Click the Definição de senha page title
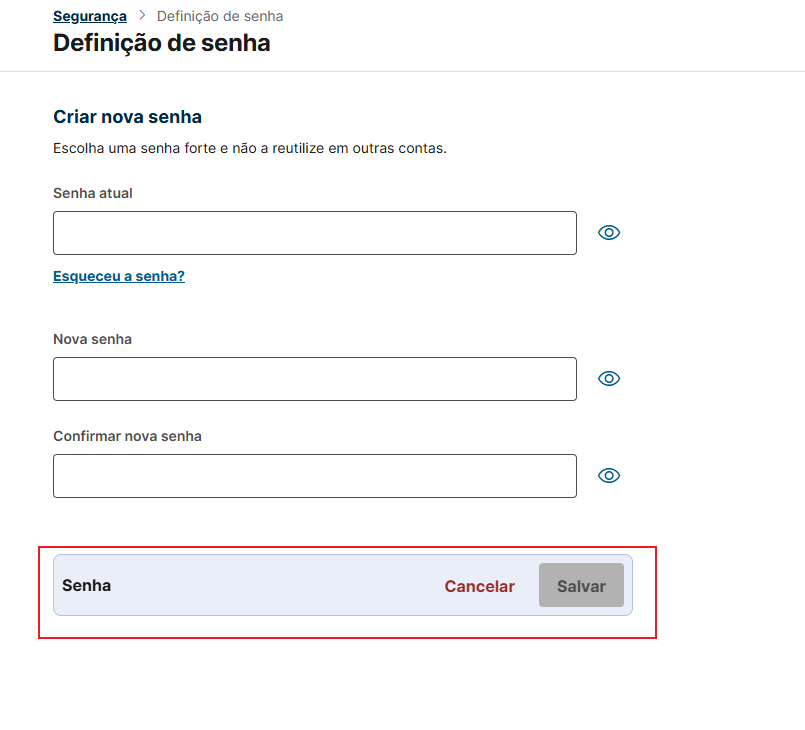This screenshot has width=805, height=730. (x=162, y=43)
